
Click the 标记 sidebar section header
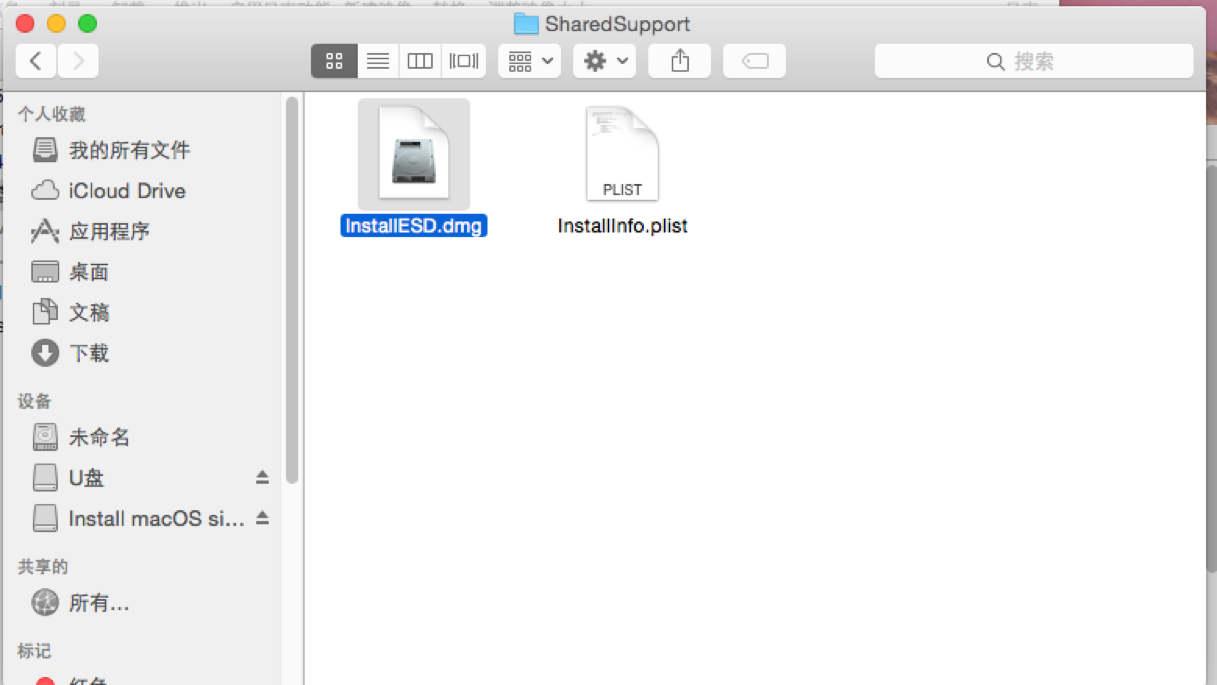point(34,651)
